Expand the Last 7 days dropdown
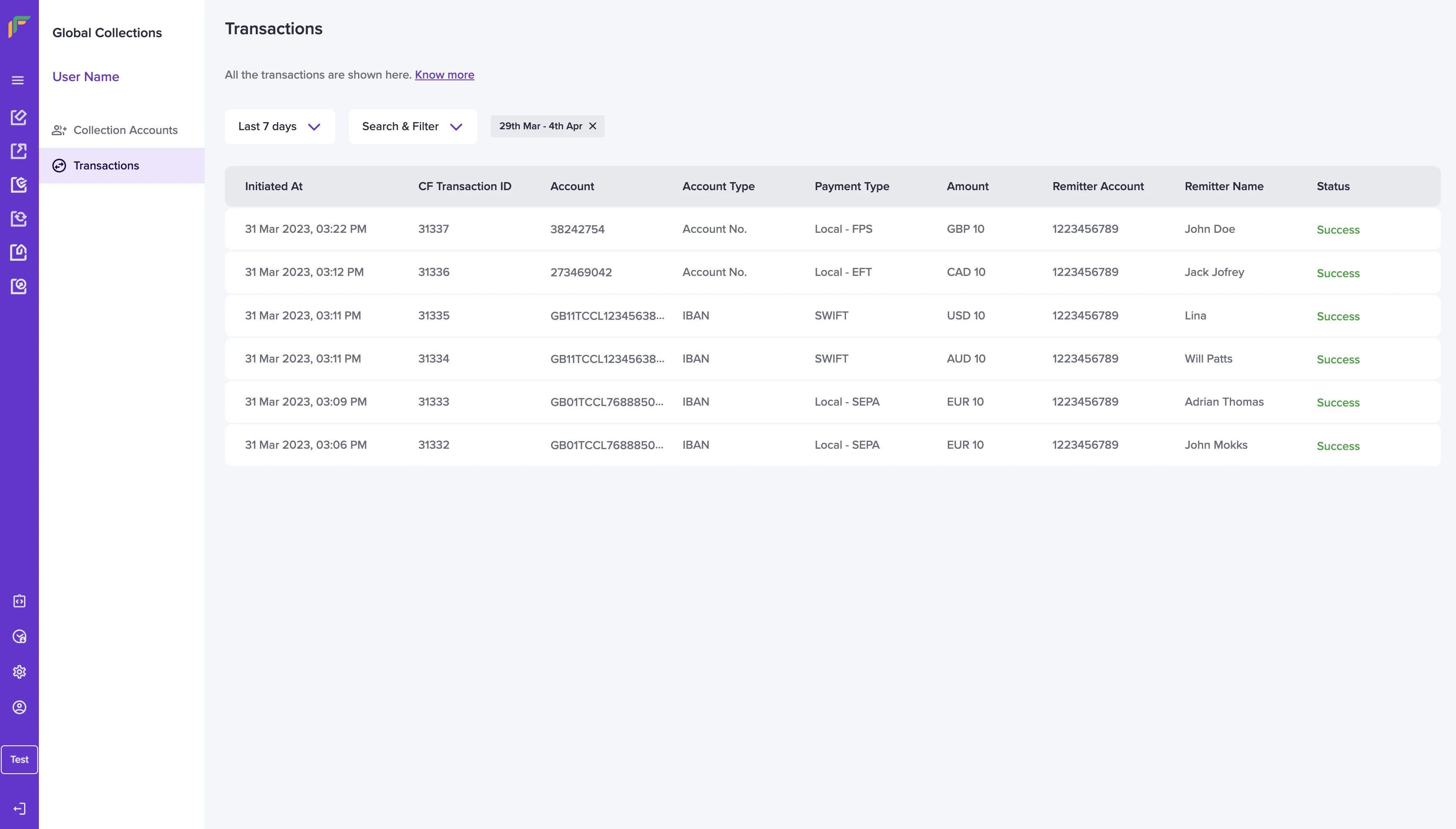1456x829 pixels. click(279, 126)
